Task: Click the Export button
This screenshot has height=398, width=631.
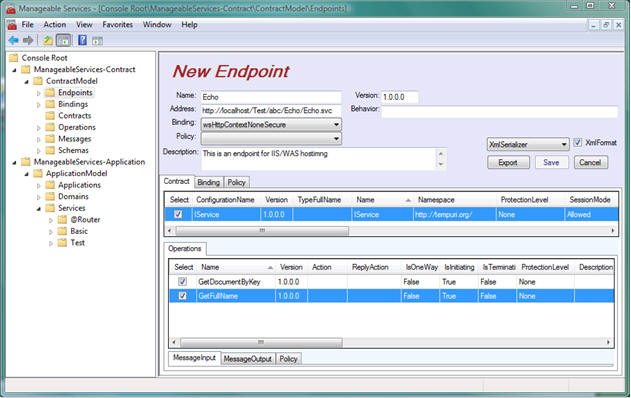Action: [x=508, y=163]
